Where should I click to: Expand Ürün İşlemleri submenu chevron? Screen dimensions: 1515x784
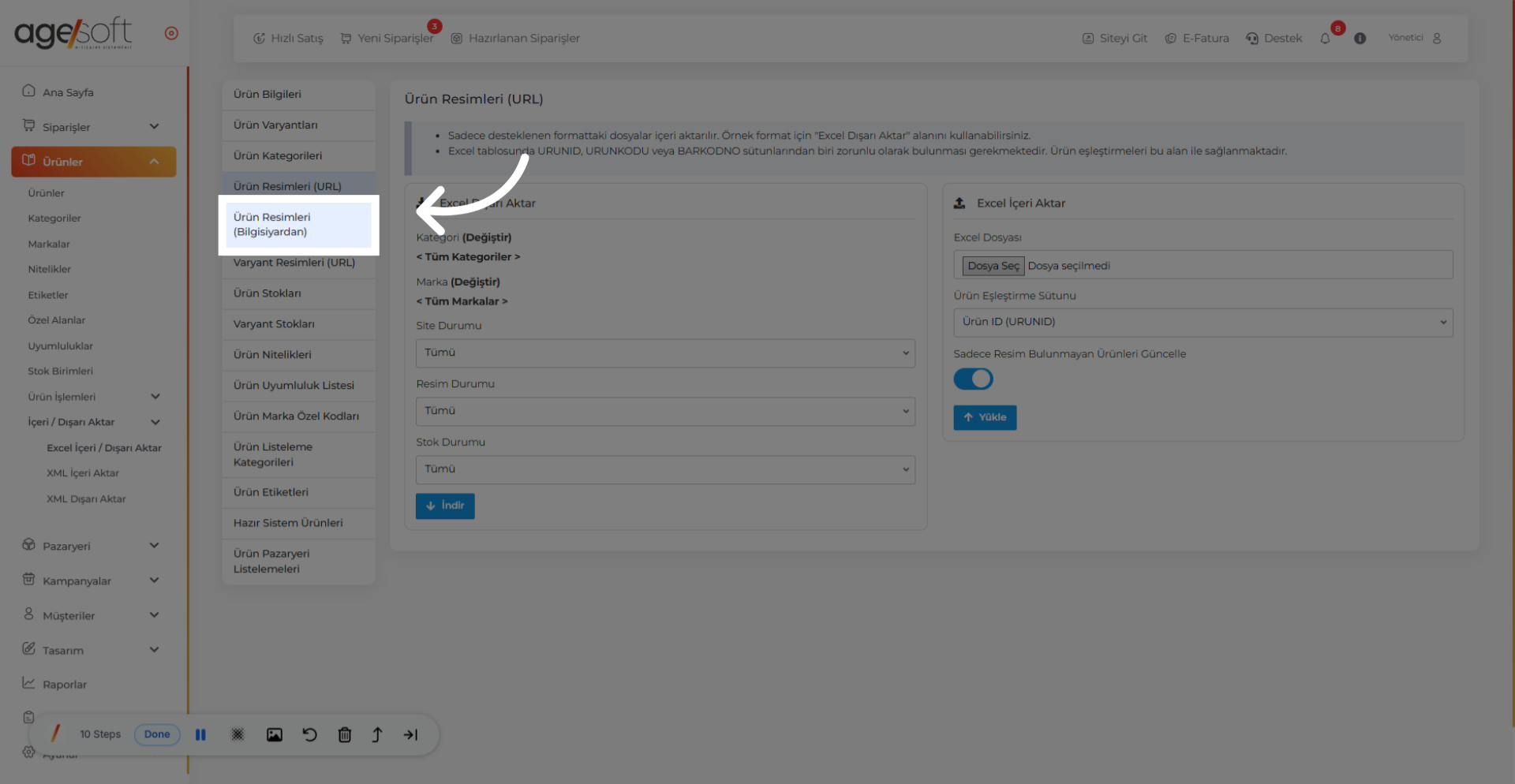[x=155, y=397]
